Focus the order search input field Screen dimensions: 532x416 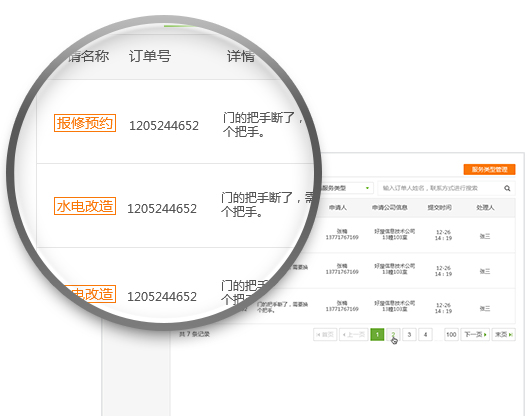click(441, 188)
